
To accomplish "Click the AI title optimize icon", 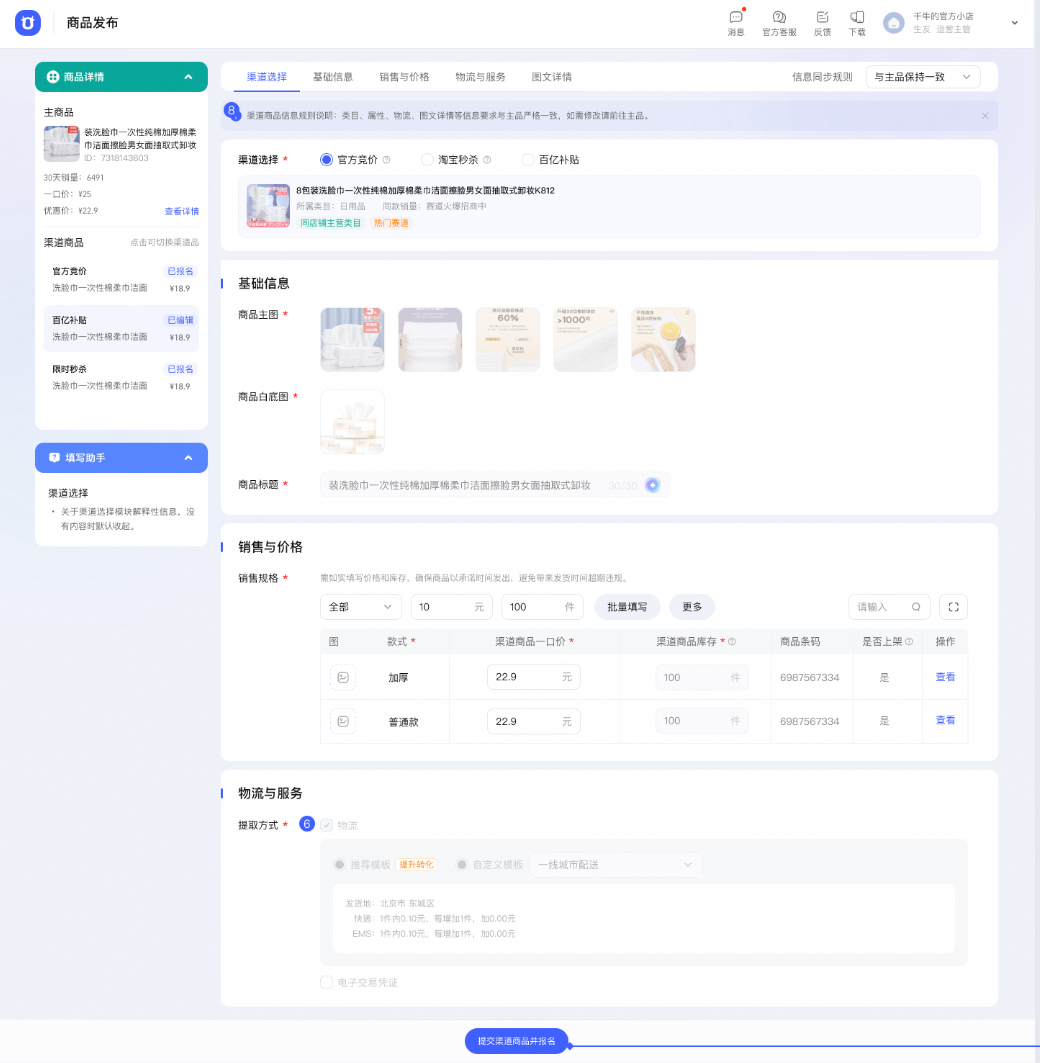I will [x=652, y=485].
